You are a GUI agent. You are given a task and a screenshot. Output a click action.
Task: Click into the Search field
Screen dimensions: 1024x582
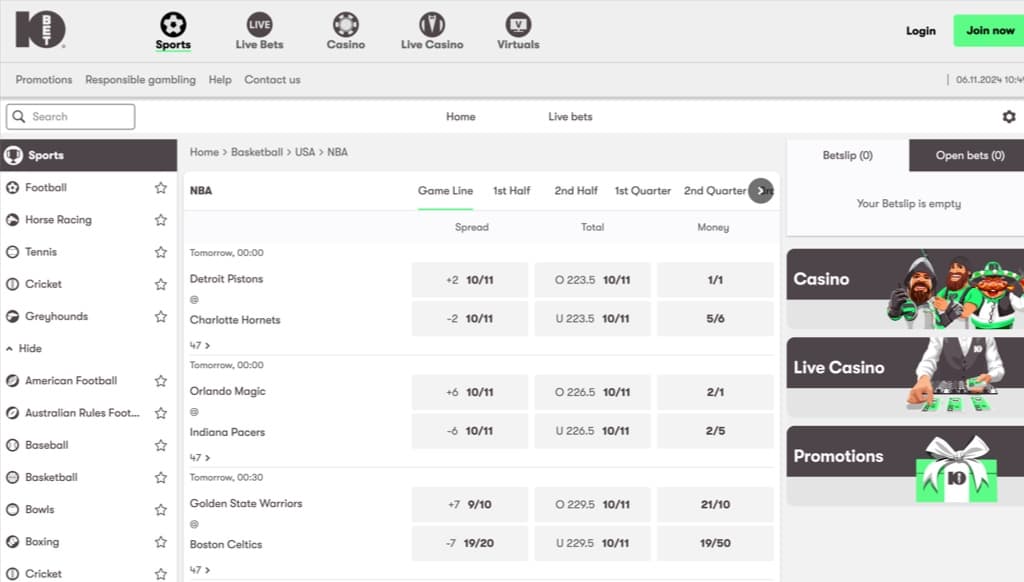click(71, 116)
